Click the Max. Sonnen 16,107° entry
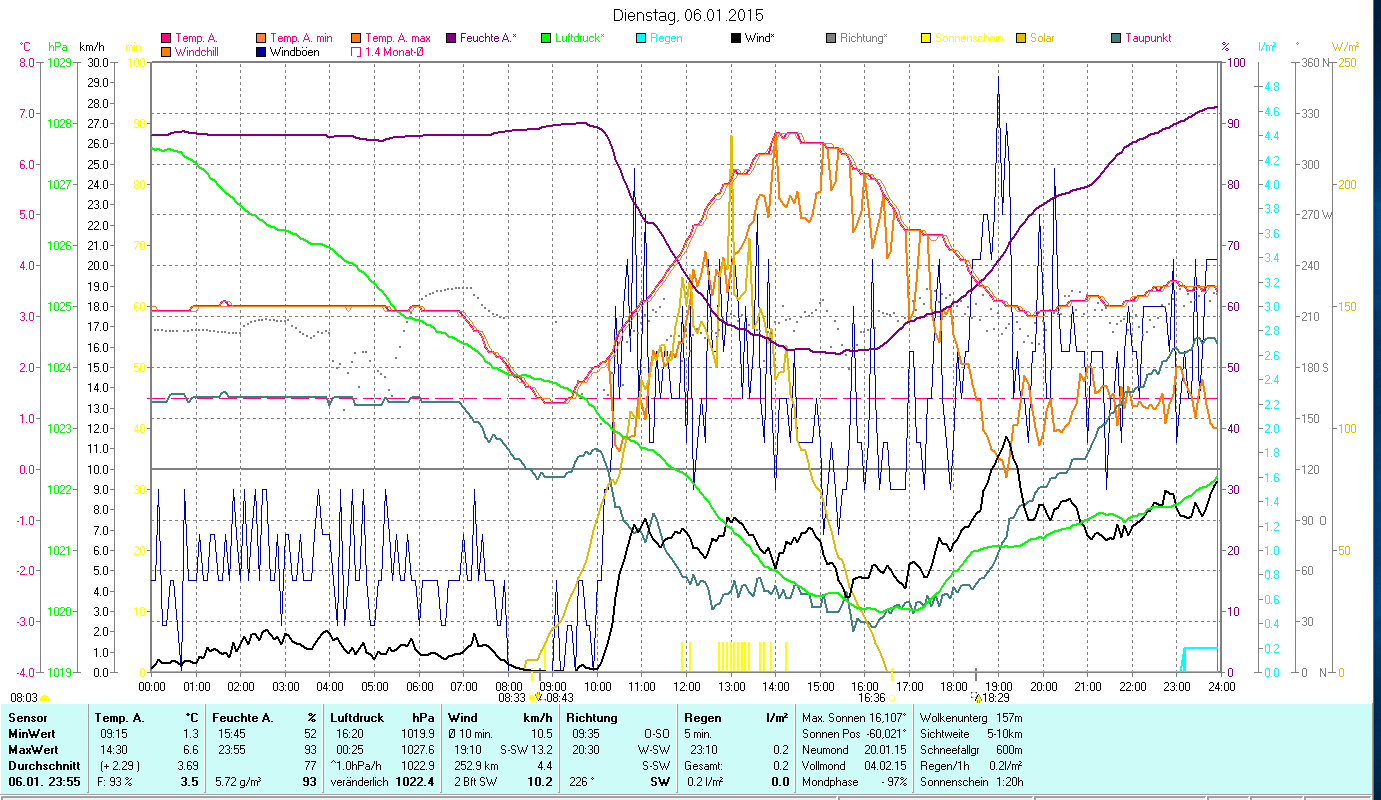Image resolution: width=1381 pixels, height=800 pixels. click(855, 718)
